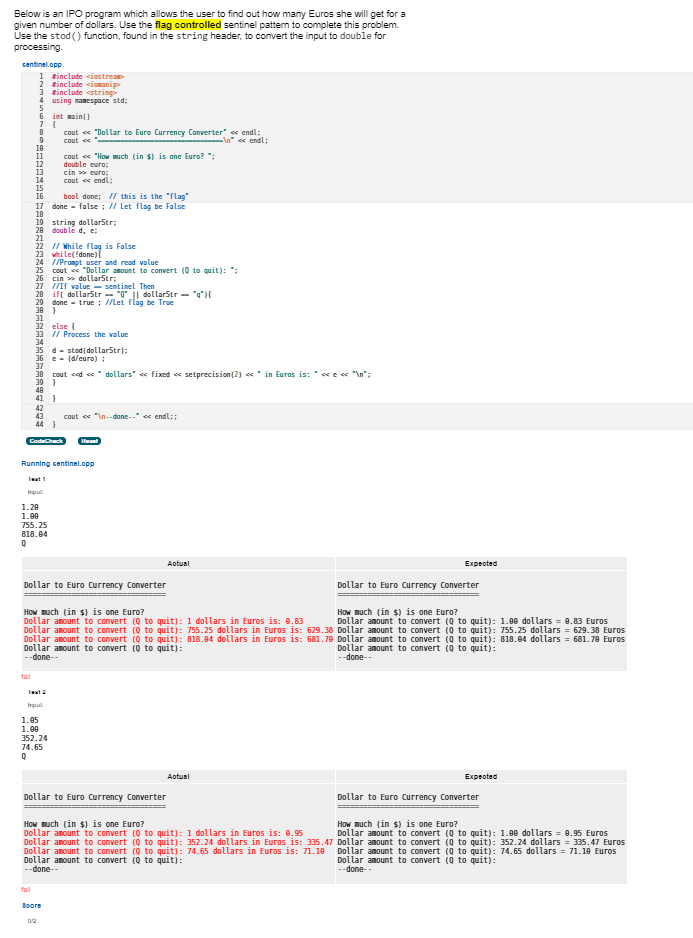The width and height of the screenshot is (693, 938).
Task: Click the 'double euro;' line
Action: pyautogui.click(x=86, y=165)
